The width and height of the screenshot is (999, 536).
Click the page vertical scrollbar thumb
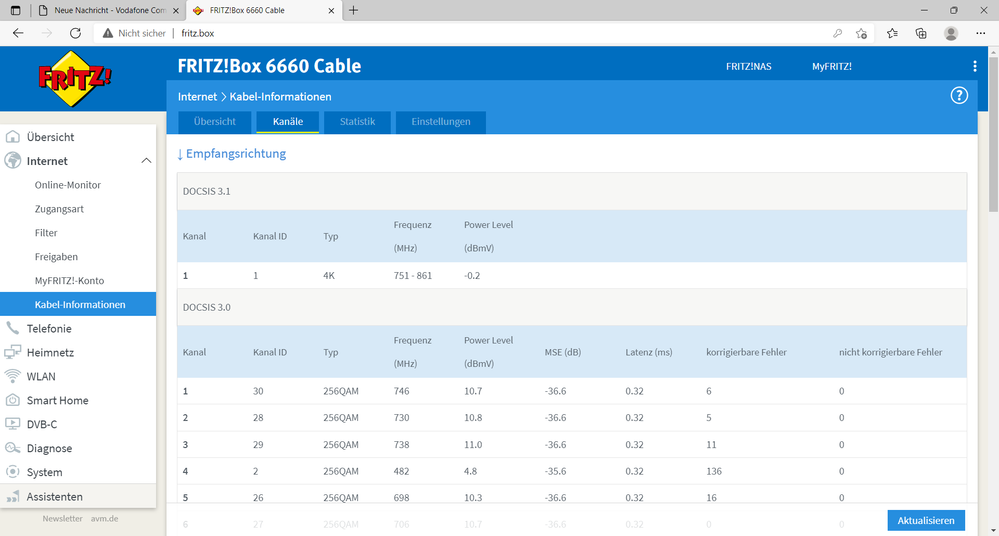click(x=993, y=134)
